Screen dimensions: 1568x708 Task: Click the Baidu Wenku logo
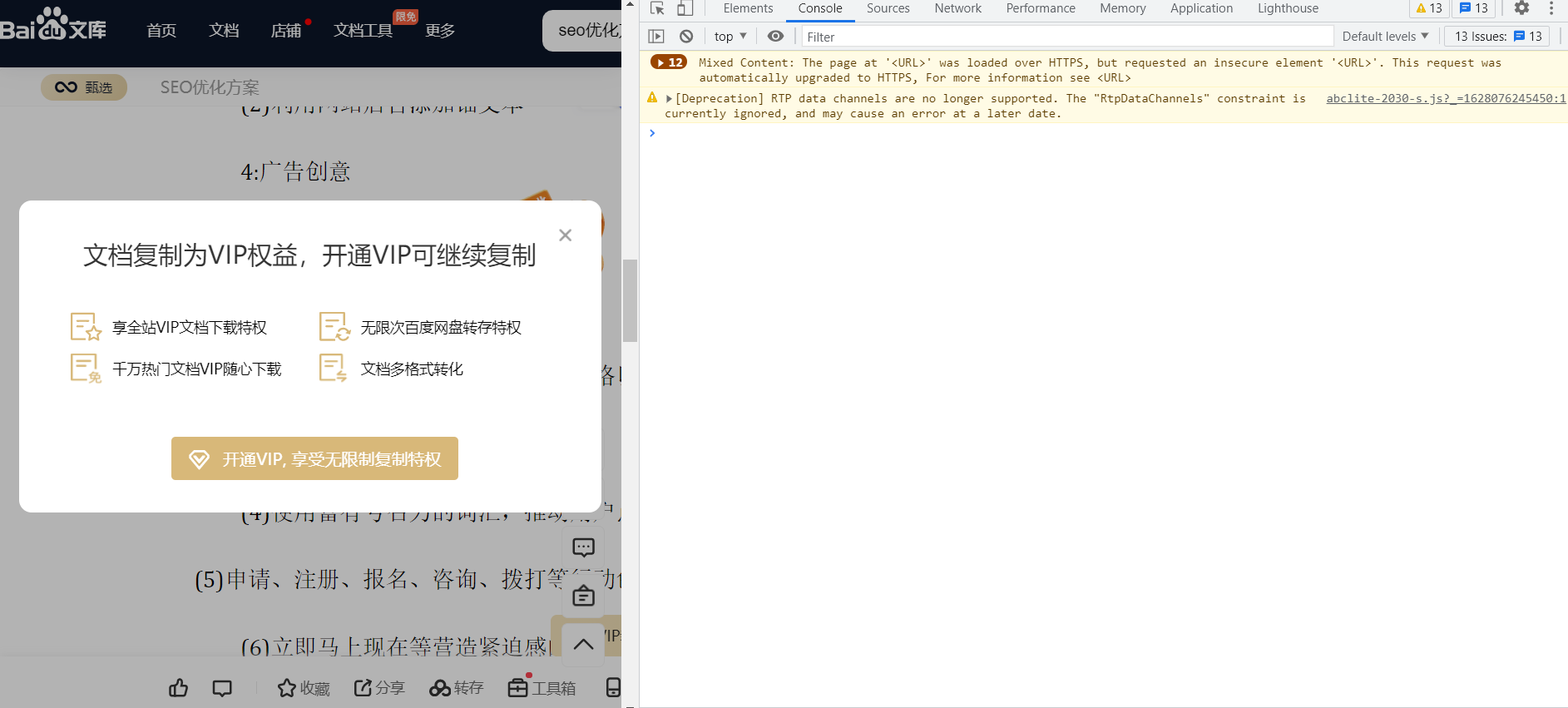click(53, 25)
